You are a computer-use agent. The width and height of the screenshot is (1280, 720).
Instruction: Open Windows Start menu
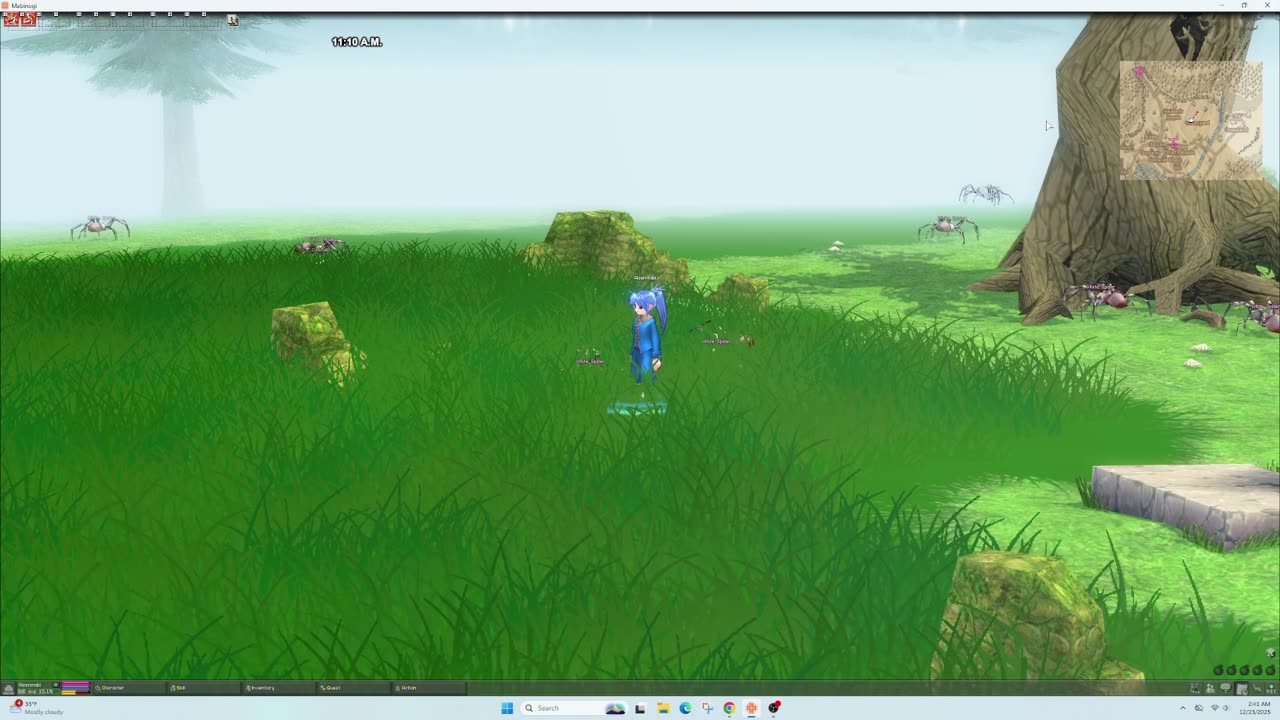pyautogui.click(x=507, y=708)
